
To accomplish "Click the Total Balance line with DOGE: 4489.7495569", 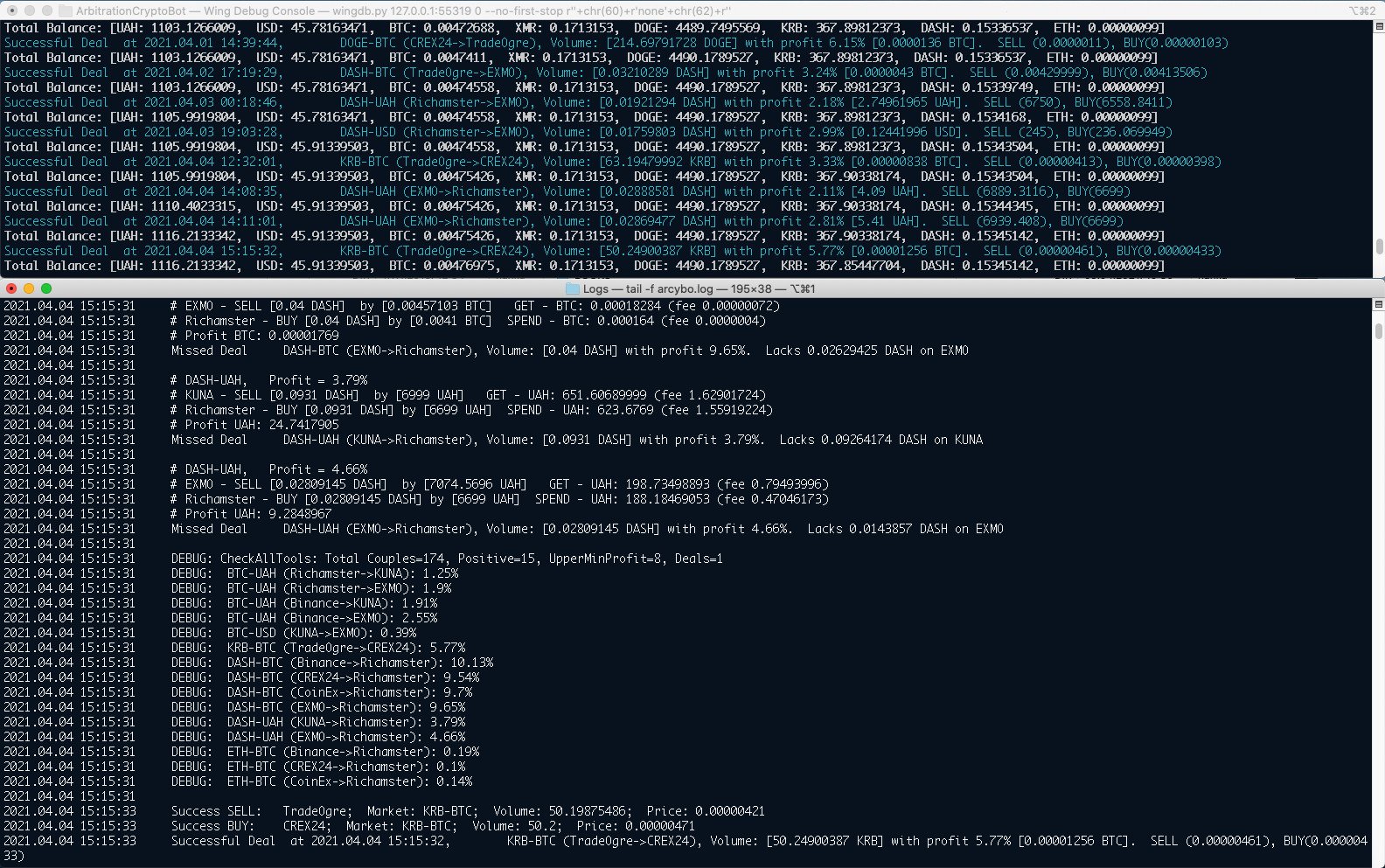I will [584, 28].
